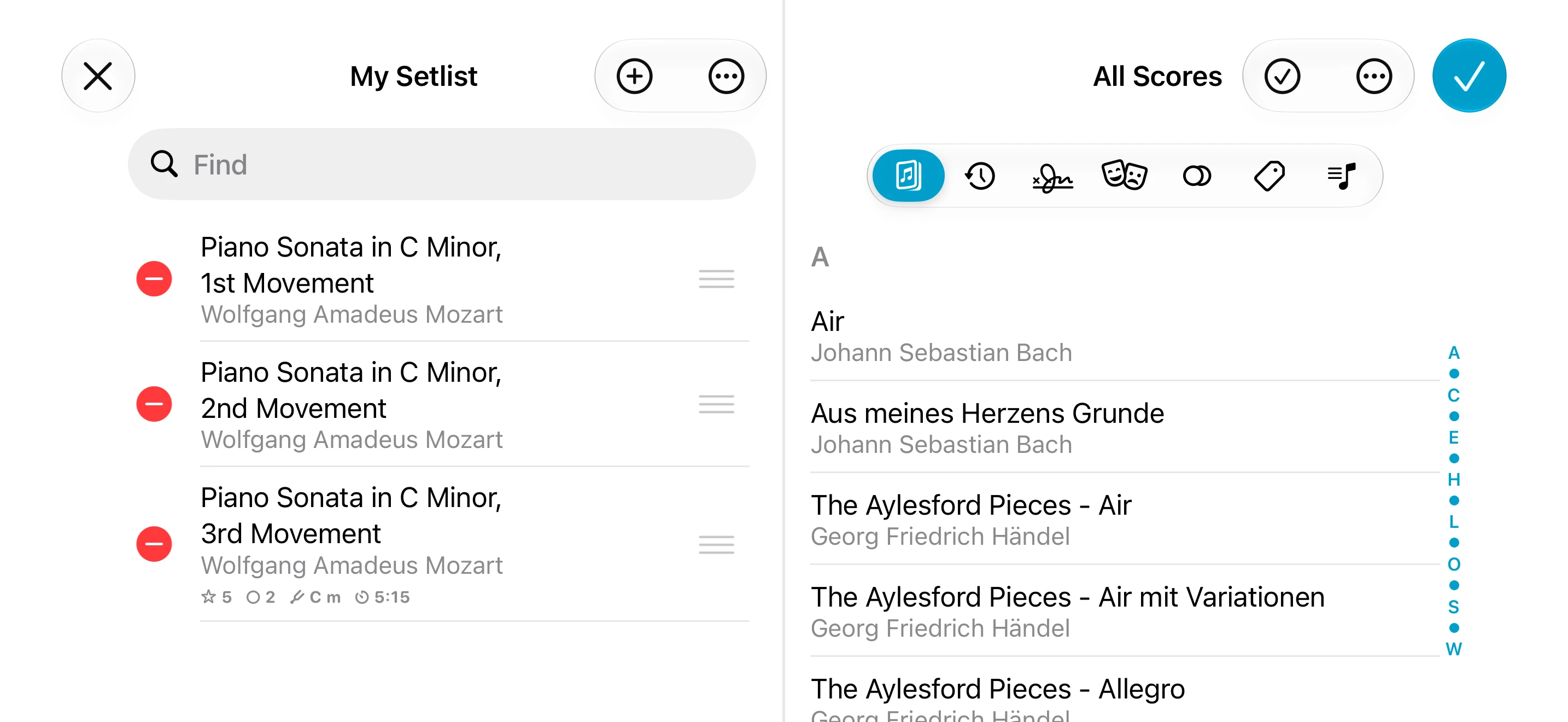This screenshot has width=1568, height=722.
Task: Select the score Air by Bach
Action: click(1125, 336)
